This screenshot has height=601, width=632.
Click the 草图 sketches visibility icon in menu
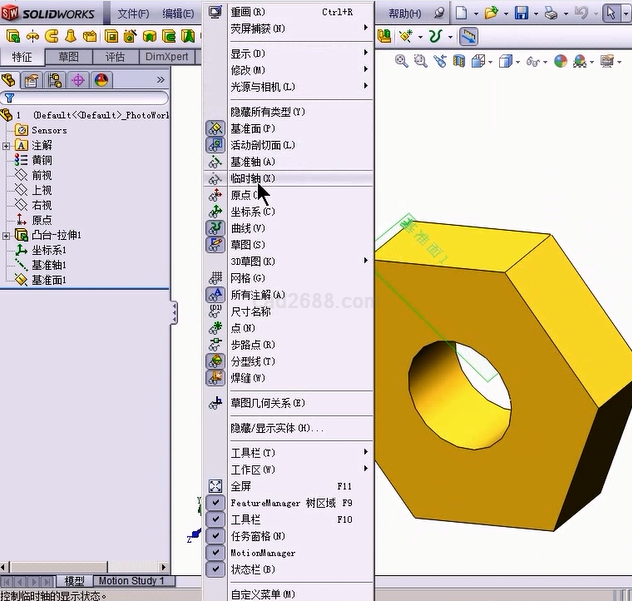coord(215,244)
